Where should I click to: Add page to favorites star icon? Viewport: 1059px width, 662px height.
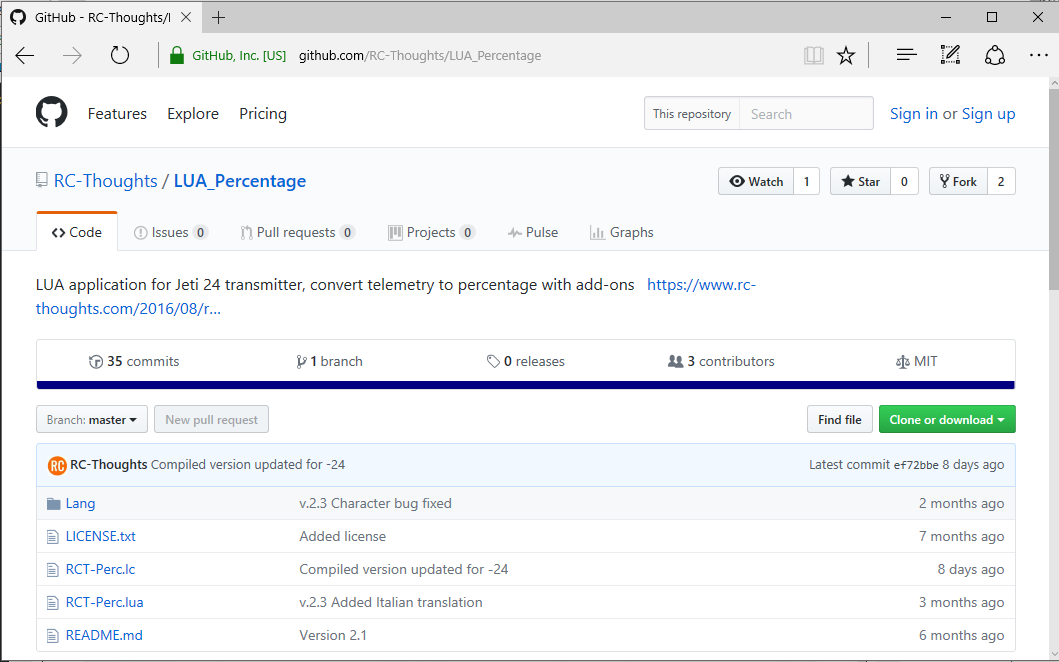[x=846, y=55]
